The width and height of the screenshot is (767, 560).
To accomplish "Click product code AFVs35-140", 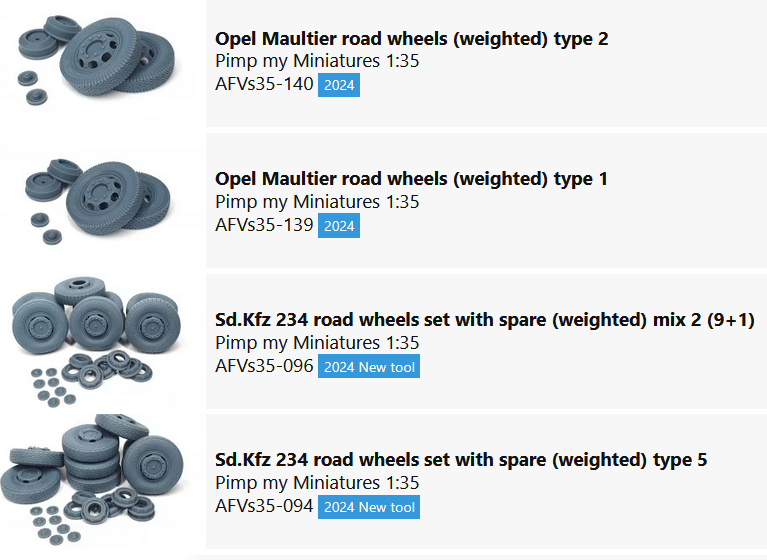I will click(x=264, y=84).
